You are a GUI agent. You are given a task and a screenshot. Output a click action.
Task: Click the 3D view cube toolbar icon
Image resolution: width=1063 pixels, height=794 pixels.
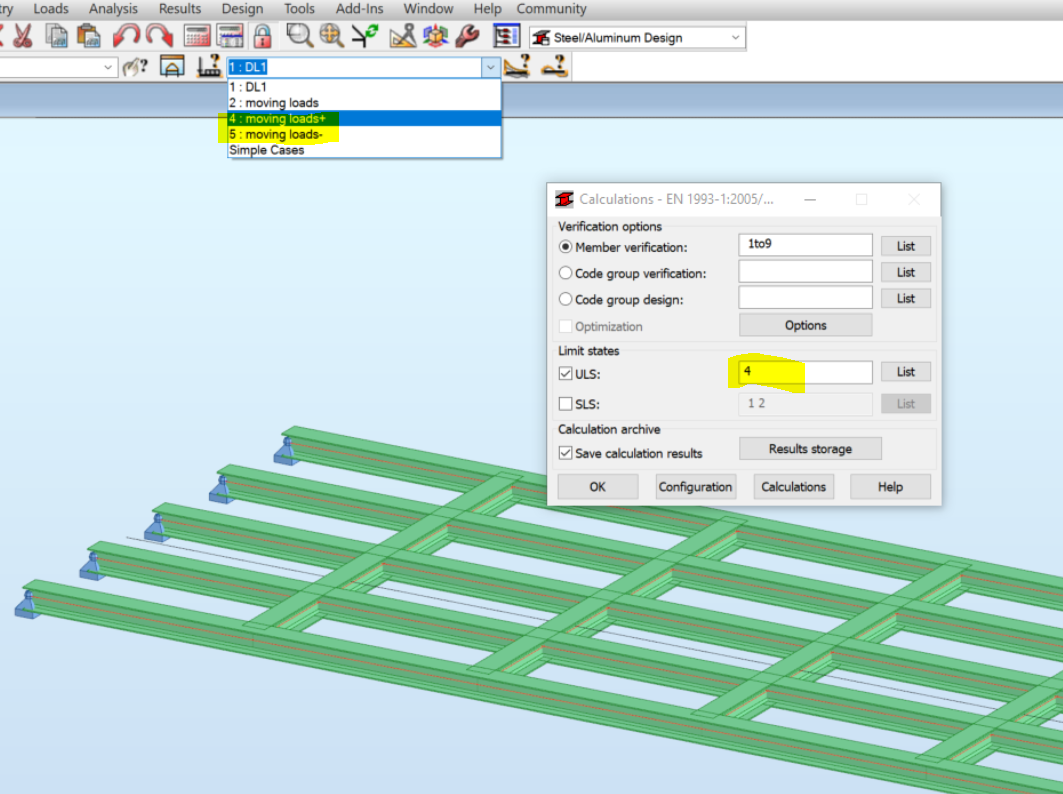pos(434,35)
